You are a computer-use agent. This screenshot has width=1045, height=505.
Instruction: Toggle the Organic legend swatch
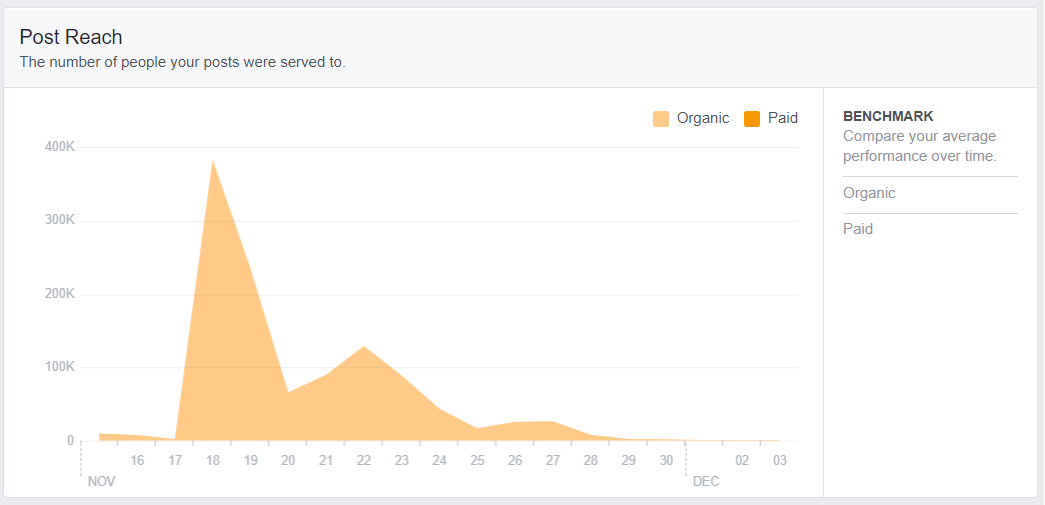click(x=660, y=119)
